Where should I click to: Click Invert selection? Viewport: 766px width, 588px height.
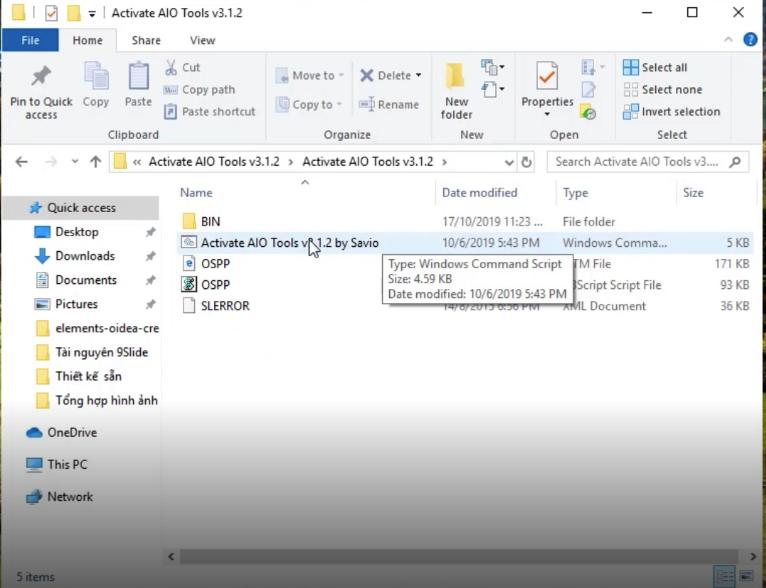(x=672, y=112)
